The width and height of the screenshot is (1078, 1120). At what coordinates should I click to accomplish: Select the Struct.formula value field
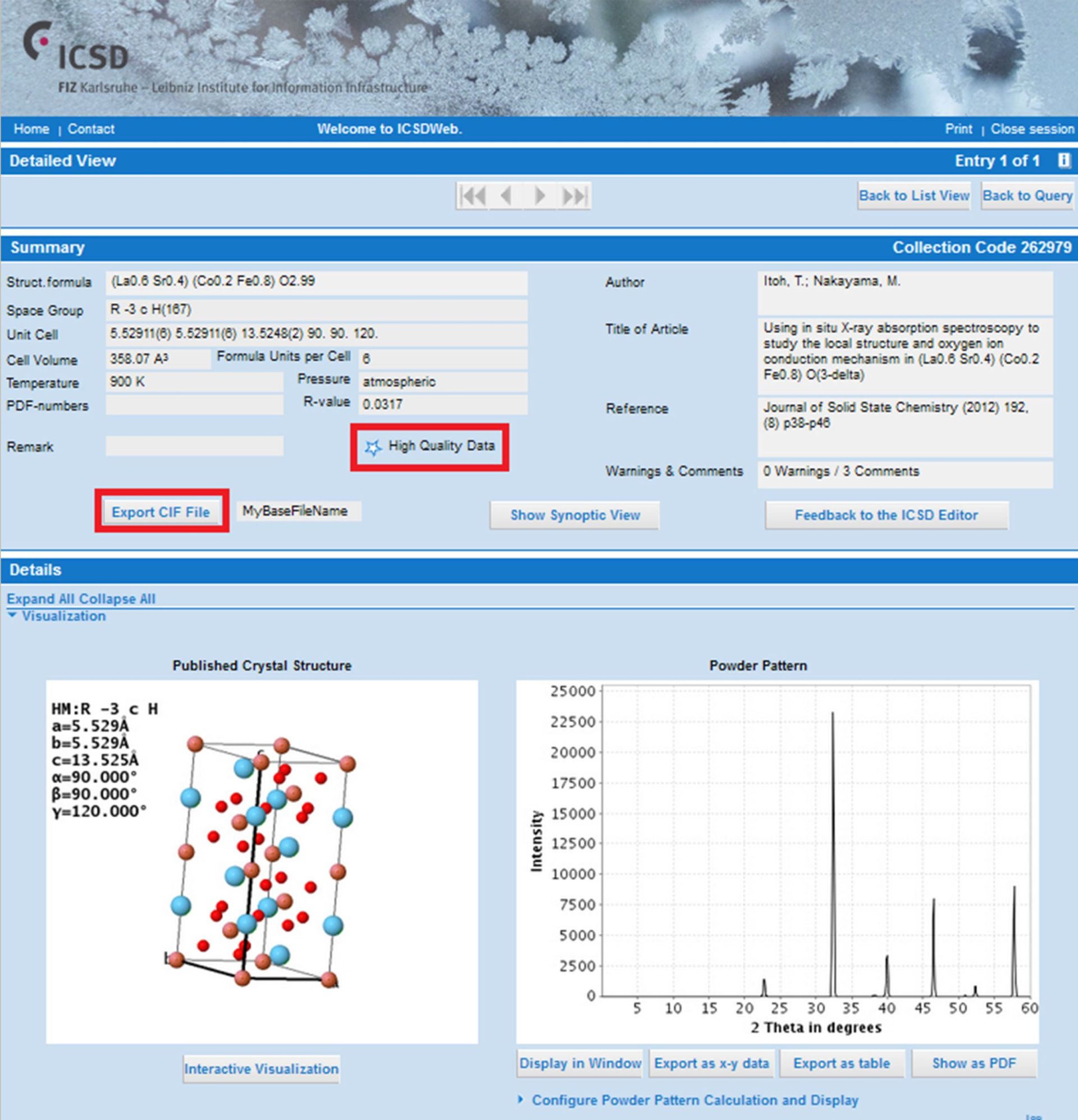[x=317, y=283]
